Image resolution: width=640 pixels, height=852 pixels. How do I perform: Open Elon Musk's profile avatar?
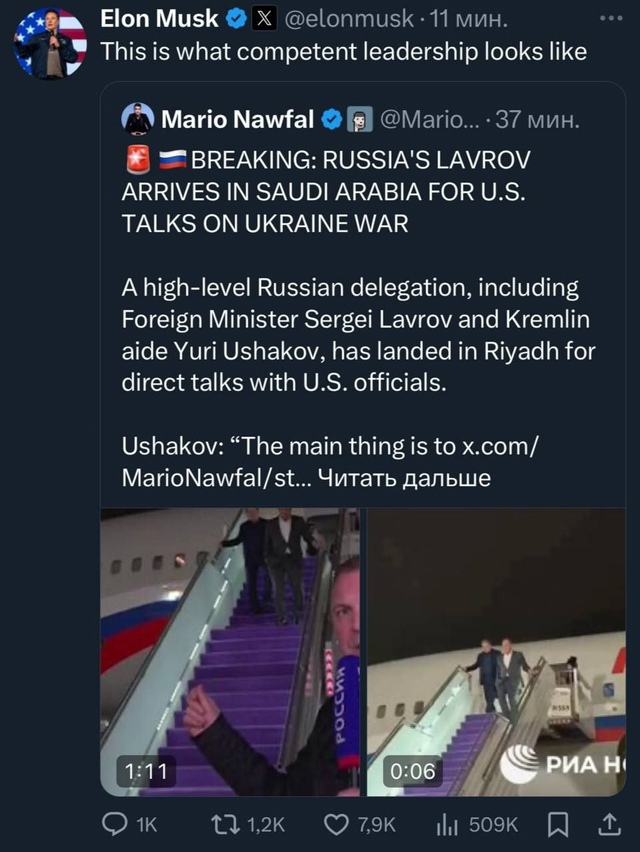[x=50, y=43]
